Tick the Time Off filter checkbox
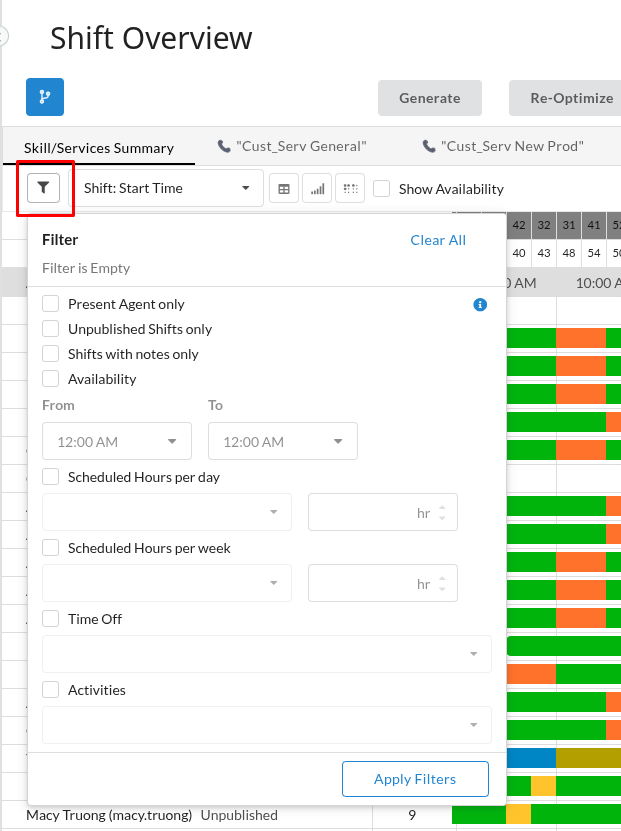 pos(51,619)
